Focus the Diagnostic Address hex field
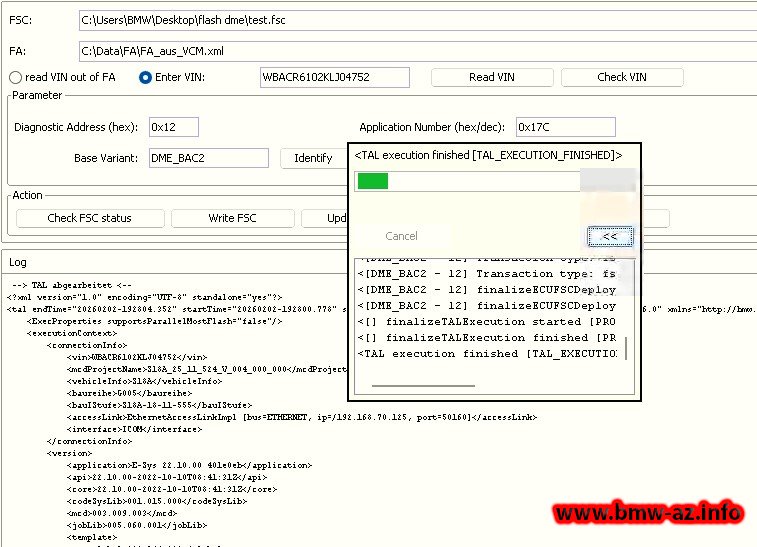The height and width of the screenshot is (547, 757). (173, 127)
